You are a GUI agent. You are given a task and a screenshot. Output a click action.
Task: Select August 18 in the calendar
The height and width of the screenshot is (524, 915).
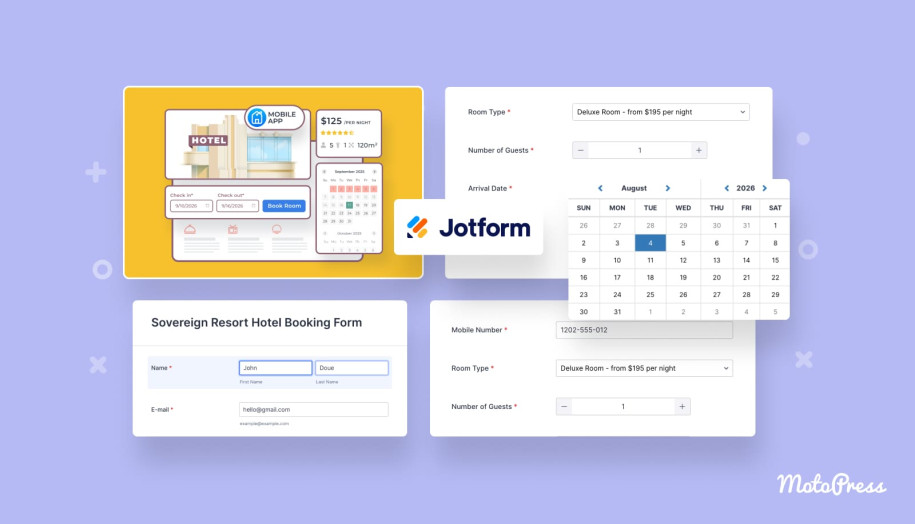pyautogui.click(x=650, y=277)
